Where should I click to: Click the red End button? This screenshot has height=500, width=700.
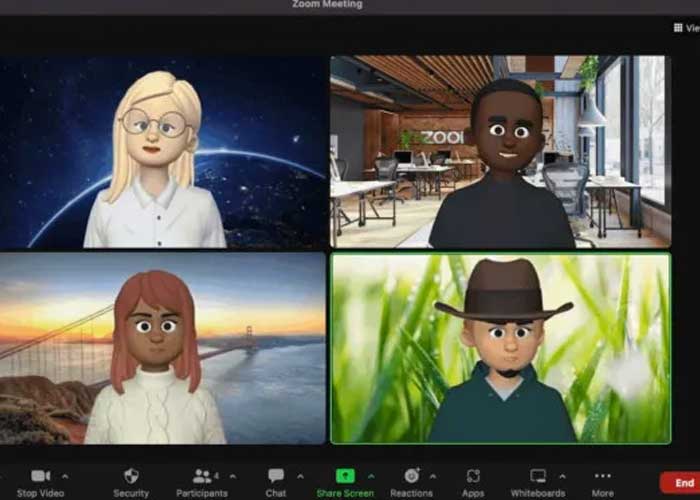point(684,483)
